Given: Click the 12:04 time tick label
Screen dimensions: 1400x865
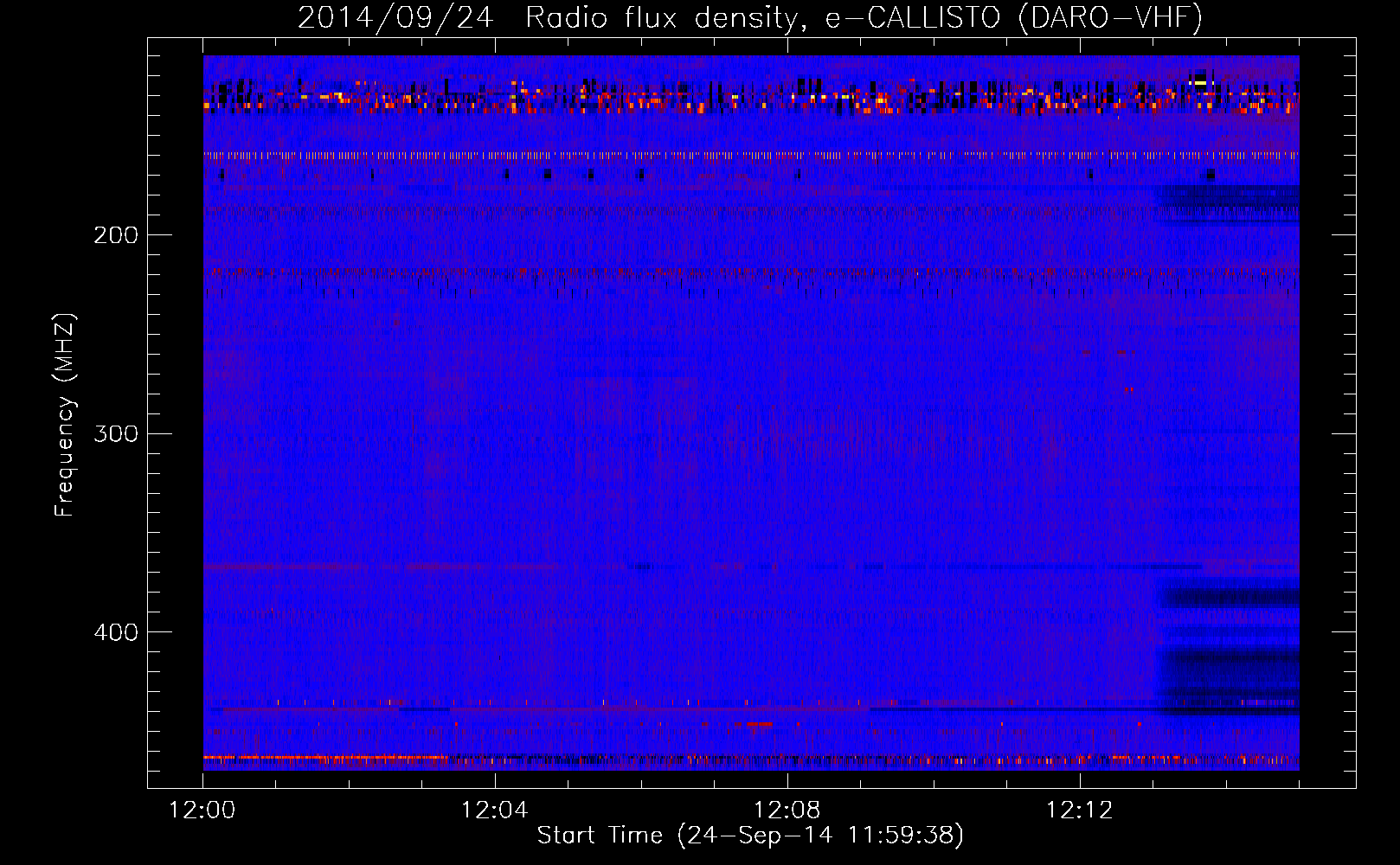Looking at the screenshot, I should pyautogui.click(x=494, y=810).
